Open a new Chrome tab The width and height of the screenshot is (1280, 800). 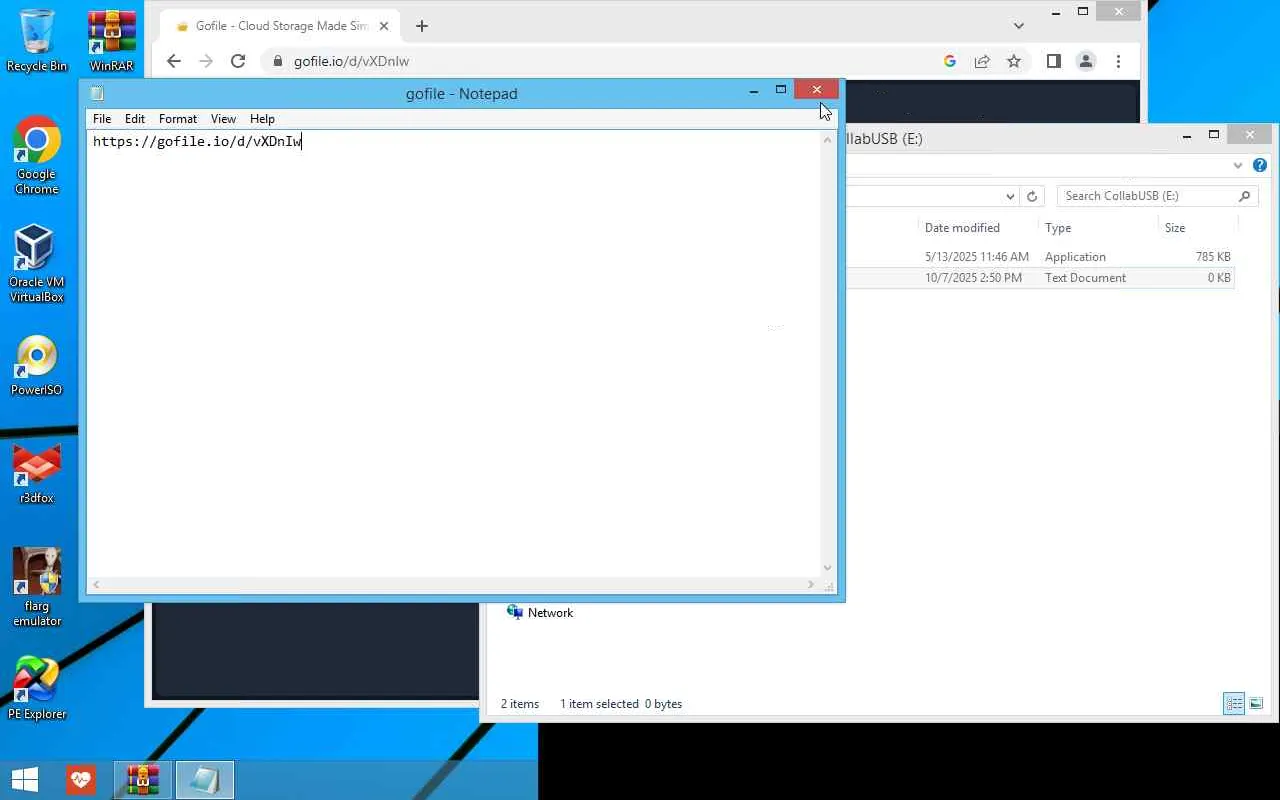coord(422,26)
